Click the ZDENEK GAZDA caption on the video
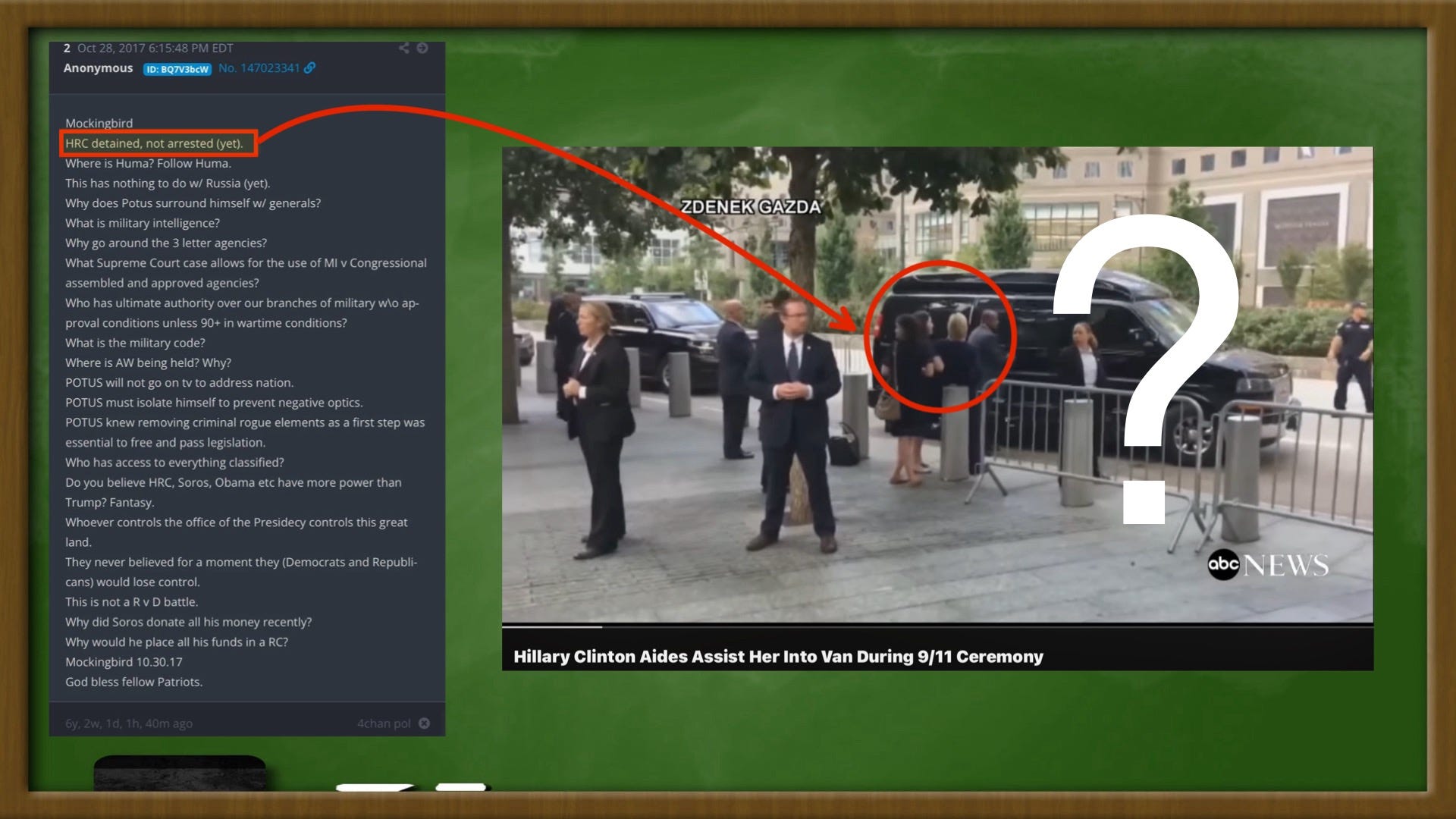This screenshot has width=1456, height=819. 751,207
